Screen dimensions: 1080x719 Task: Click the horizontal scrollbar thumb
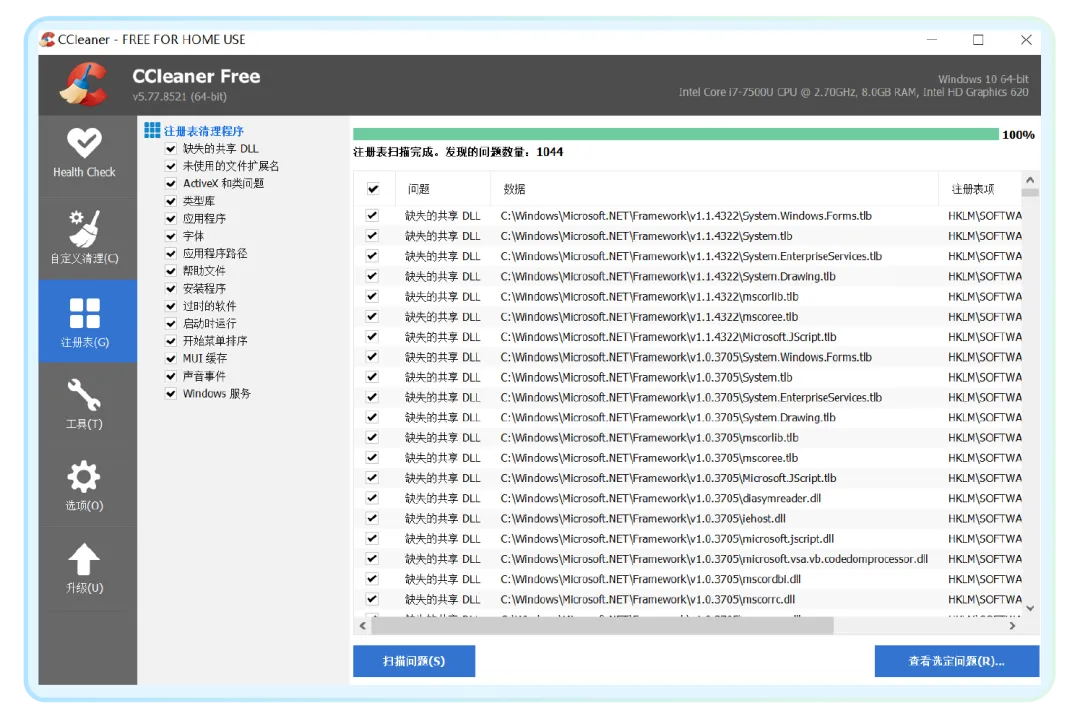coord(603,626)
